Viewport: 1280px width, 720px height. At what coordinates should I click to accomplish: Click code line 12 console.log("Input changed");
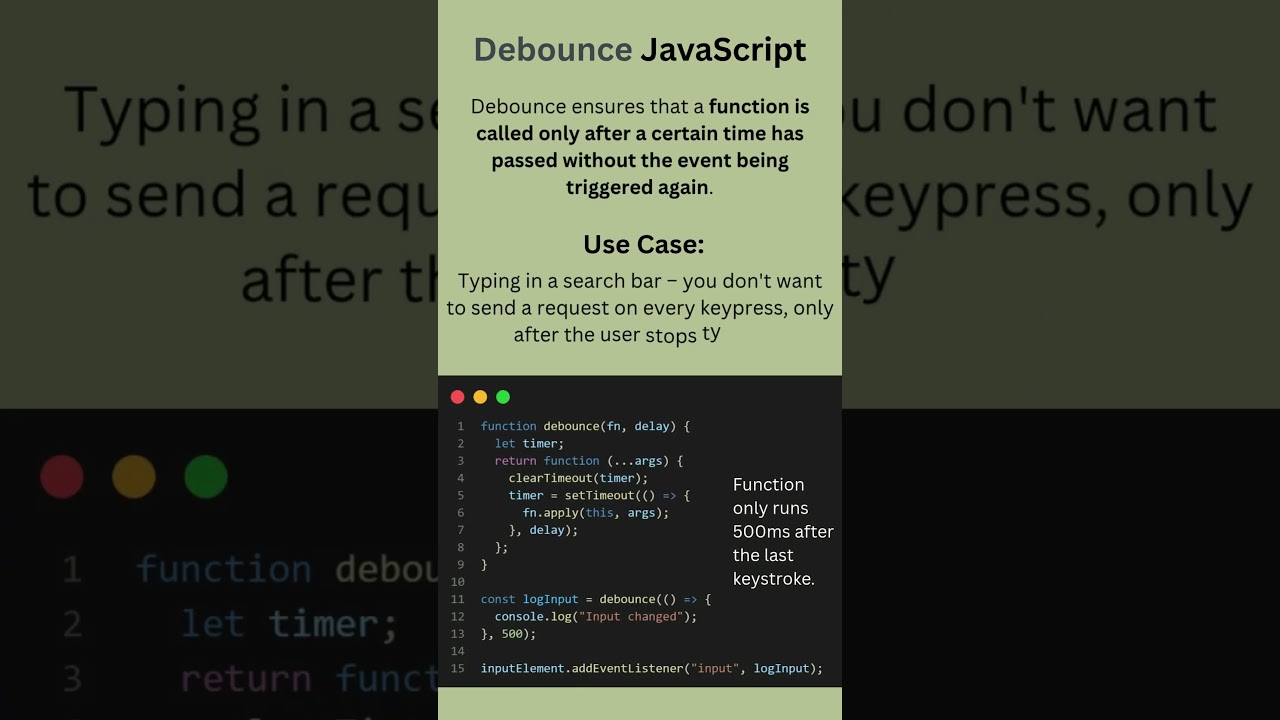click(x=596, y=616)
